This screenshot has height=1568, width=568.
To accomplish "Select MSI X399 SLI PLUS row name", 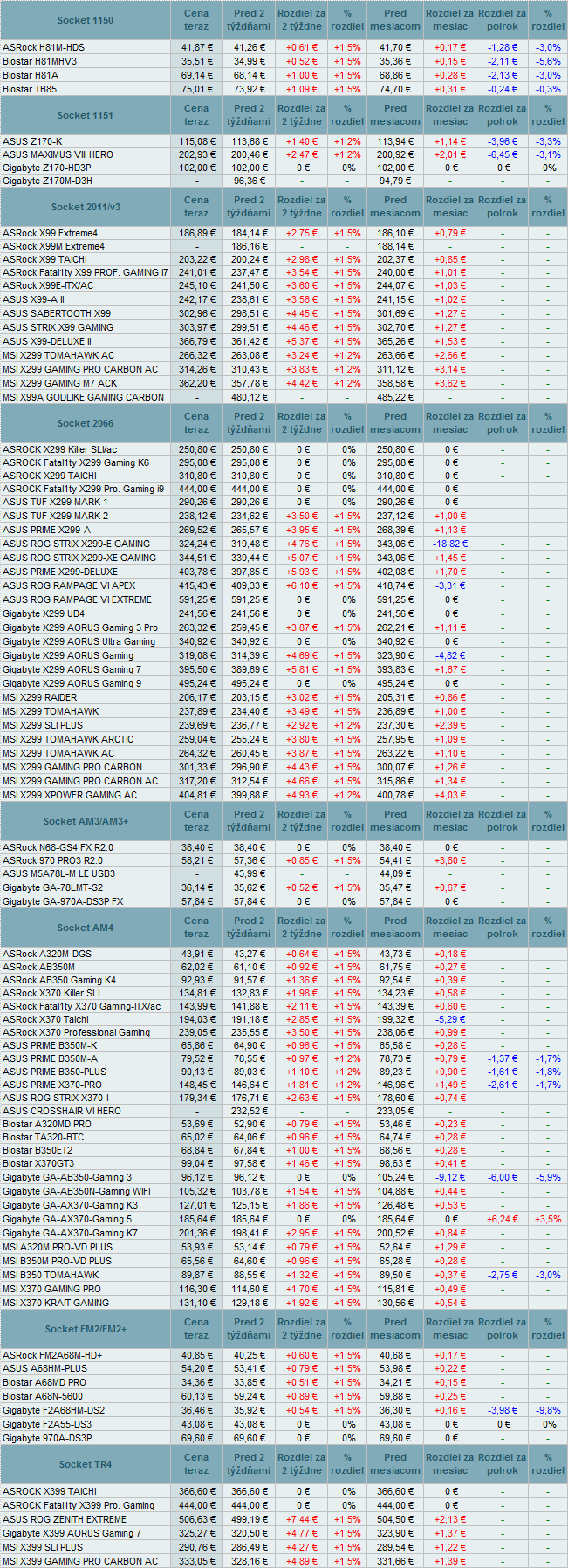I will (x=43, y=1548).
